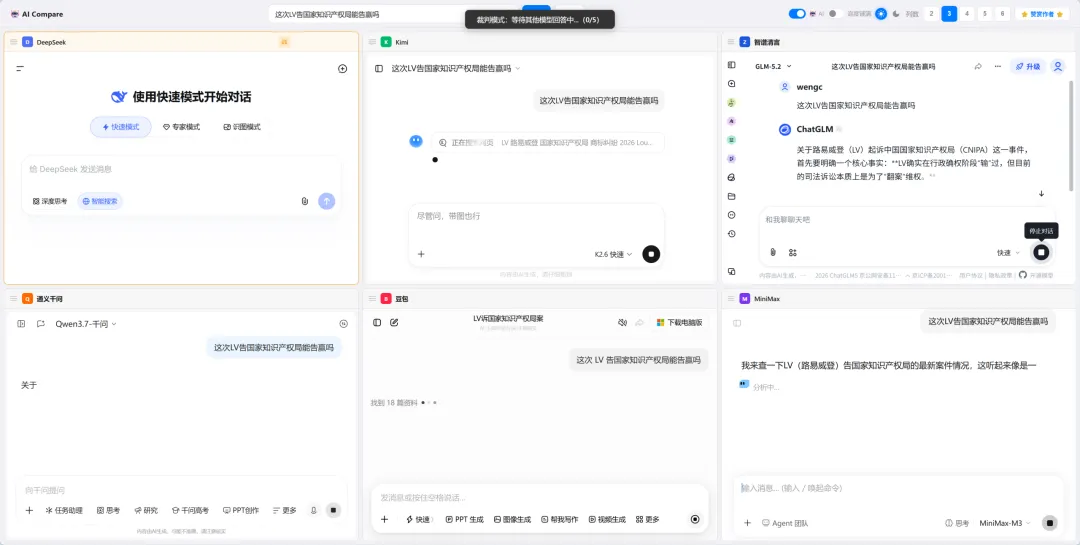This screenshot has height=545, width=1080.
Task: Mute Doubao speaker icon
Action: click(x=622, y=322)
